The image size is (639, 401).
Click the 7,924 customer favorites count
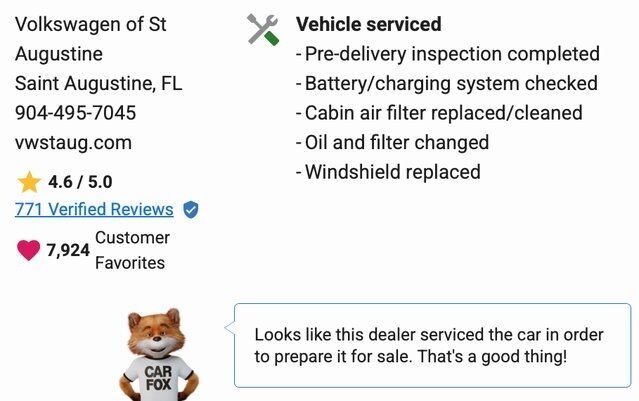pos(68,251)
